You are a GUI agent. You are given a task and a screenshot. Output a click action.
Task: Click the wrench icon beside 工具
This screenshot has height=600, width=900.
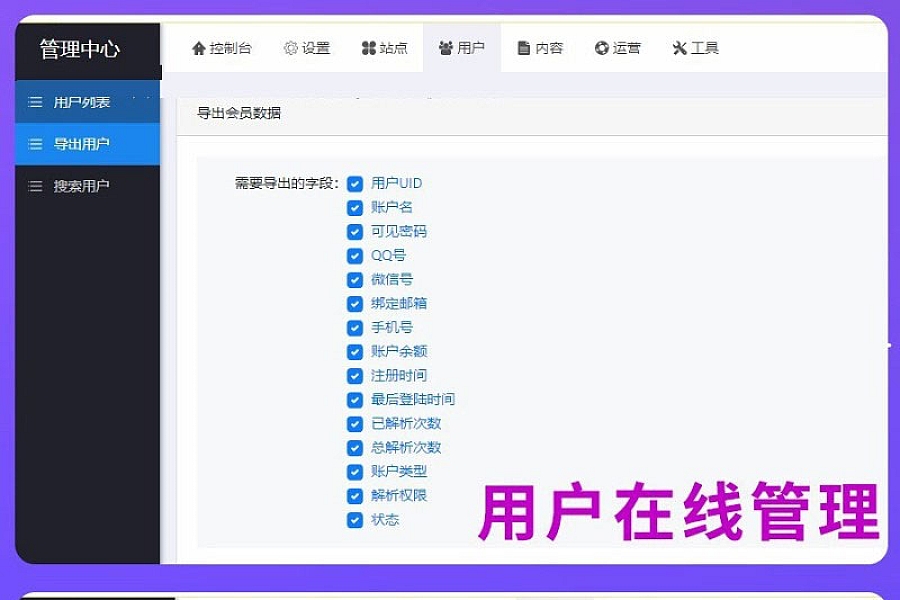680,48
